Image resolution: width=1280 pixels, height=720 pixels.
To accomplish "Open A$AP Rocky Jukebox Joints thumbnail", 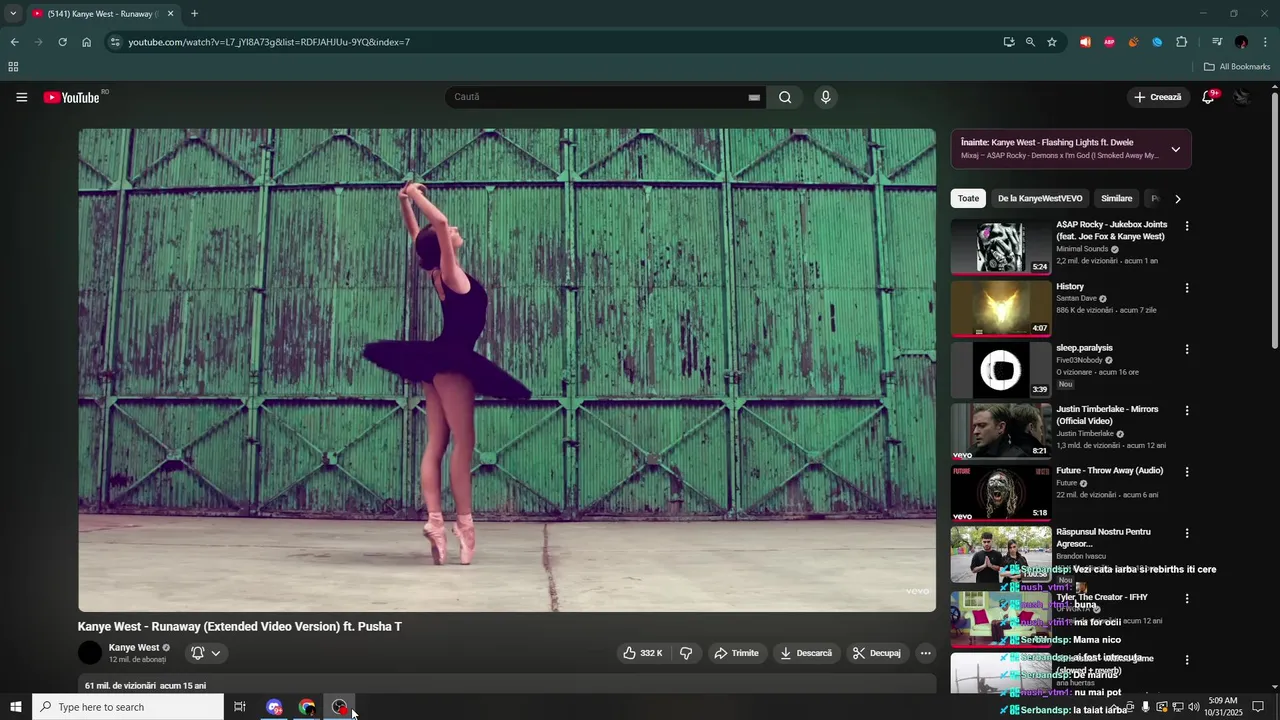I will tap(1001, 246).
